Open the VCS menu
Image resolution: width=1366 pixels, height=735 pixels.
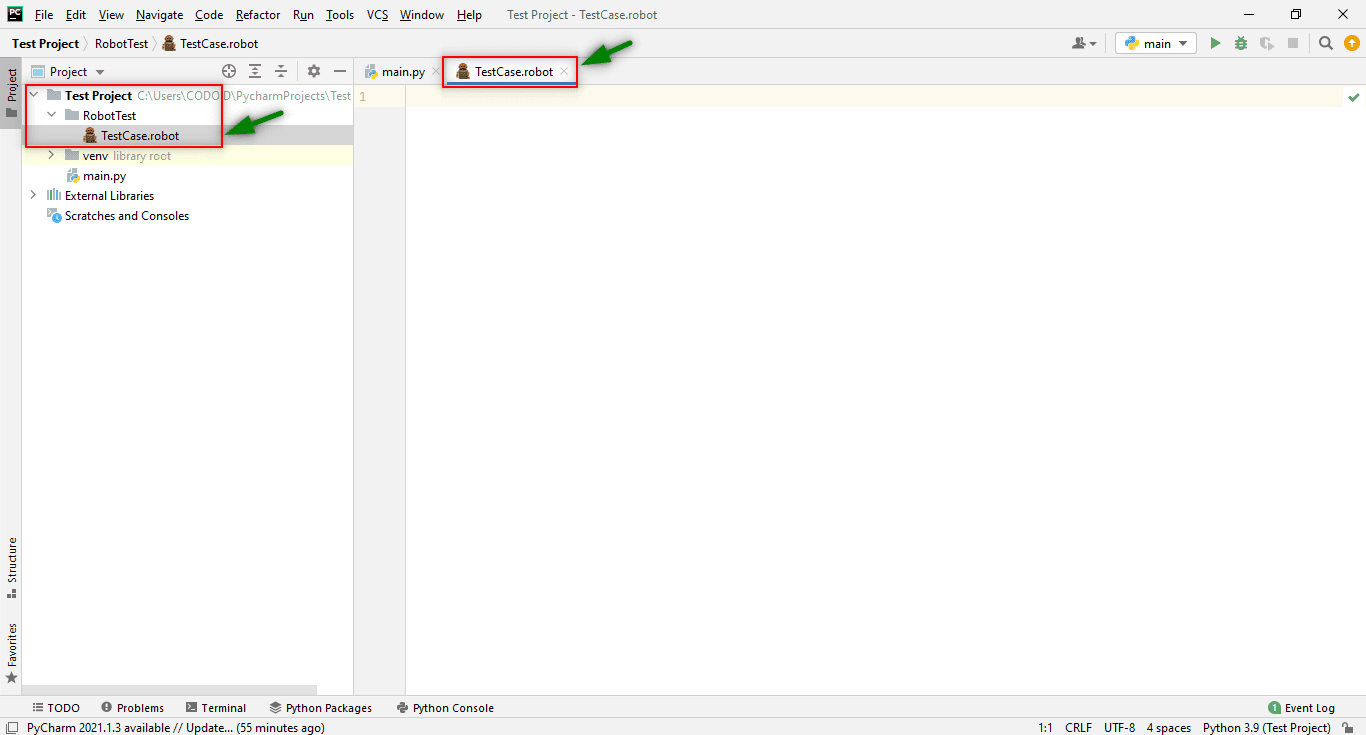coord(377,15)
